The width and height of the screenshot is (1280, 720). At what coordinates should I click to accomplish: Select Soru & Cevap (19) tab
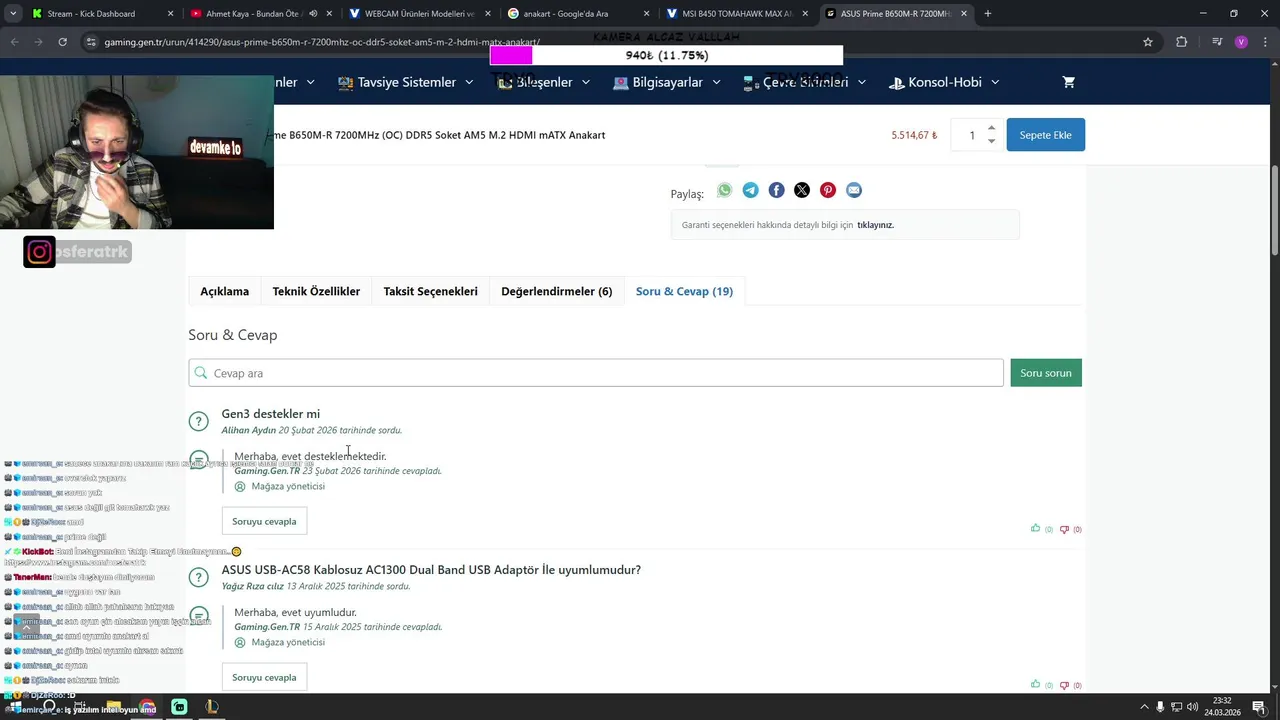(684, 291)
